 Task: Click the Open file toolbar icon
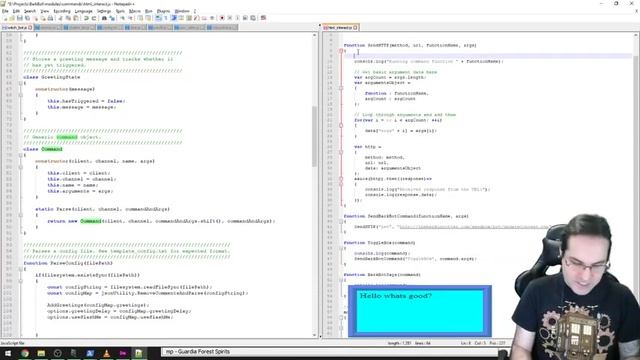click(x=12, y=18)
